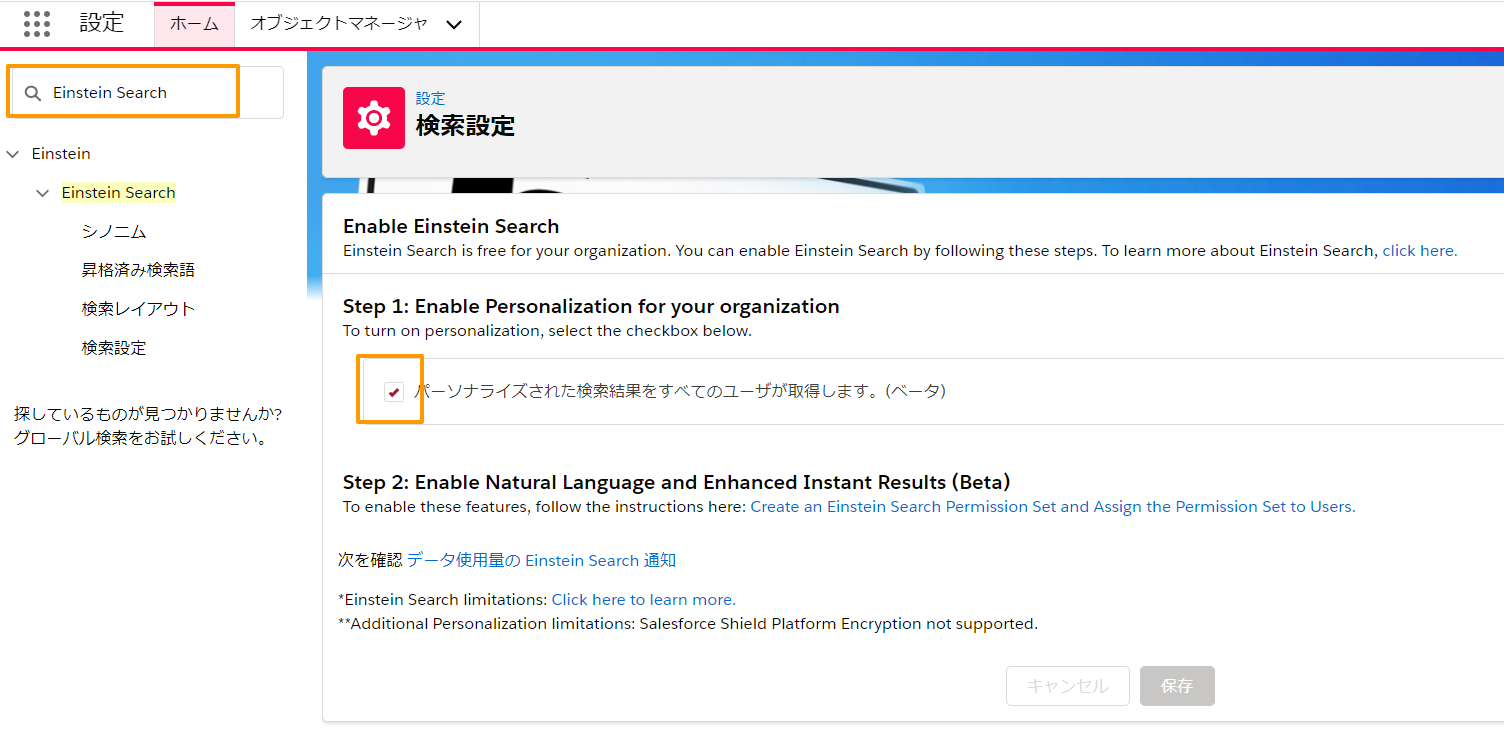Open the オブジェクトマネージャ dropdown arrow
This screenshot has height=737, width=1504.
tap(454, 24)
